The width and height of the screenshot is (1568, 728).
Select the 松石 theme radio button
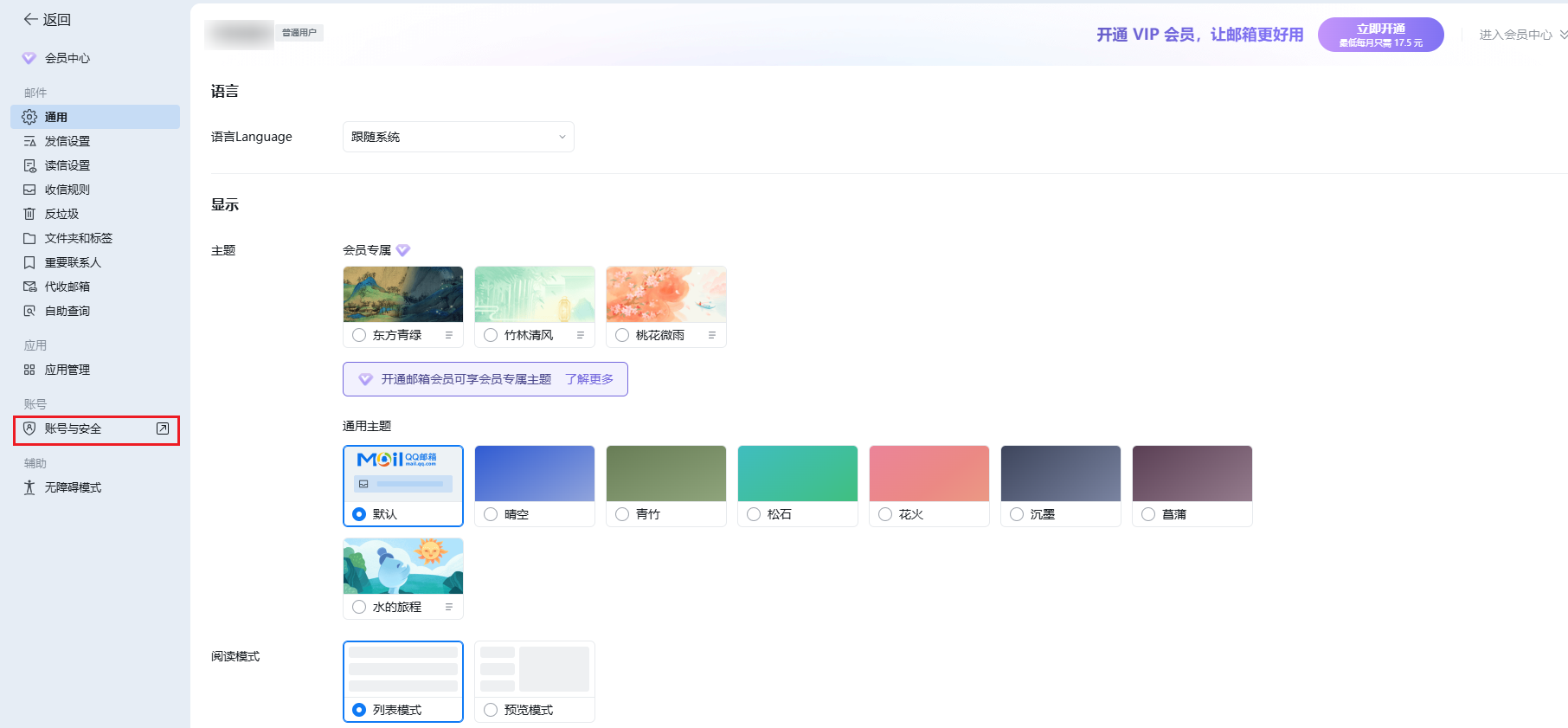point(754,514)
